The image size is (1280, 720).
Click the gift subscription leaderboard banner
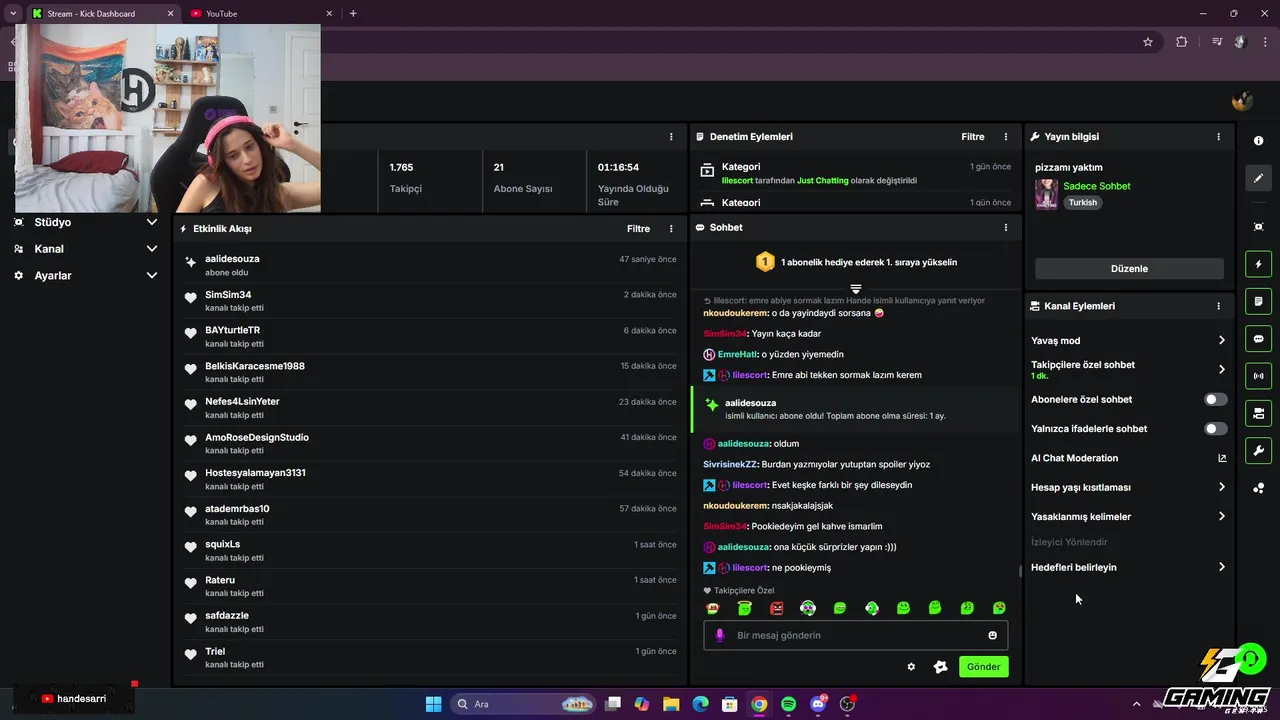(x=856, y=262)
